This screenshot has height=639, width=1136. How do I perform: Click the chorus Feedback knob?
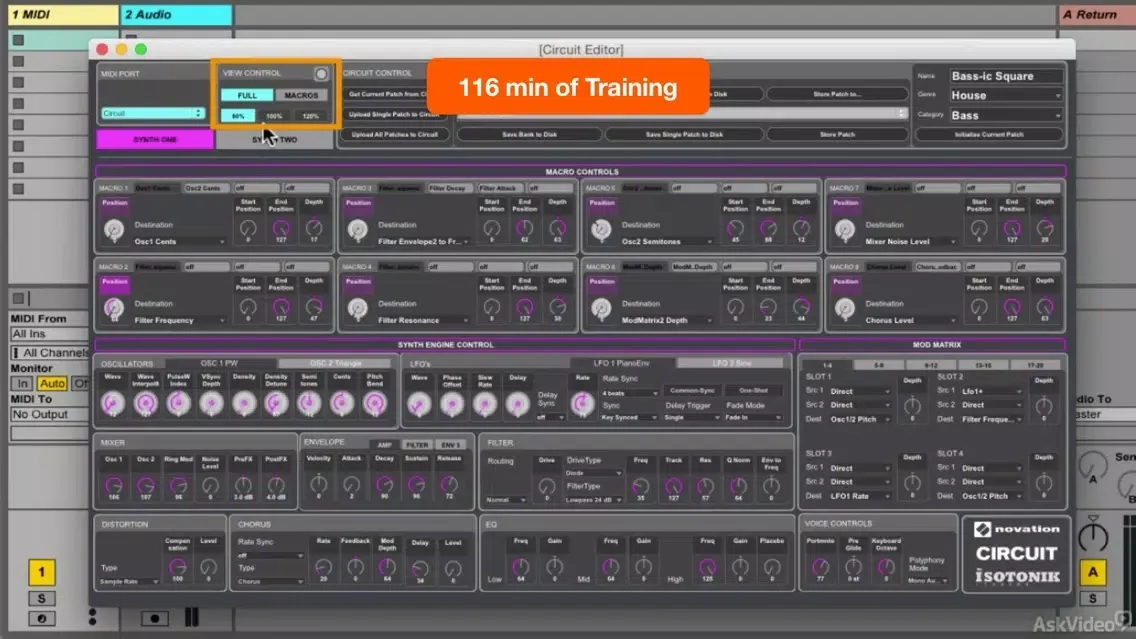pos(355,567)
